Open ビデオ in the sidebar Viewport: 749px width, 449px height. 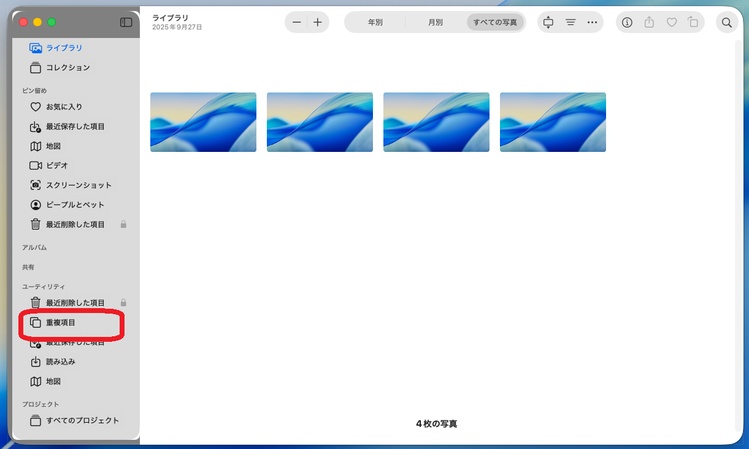[x=56, y=165]
